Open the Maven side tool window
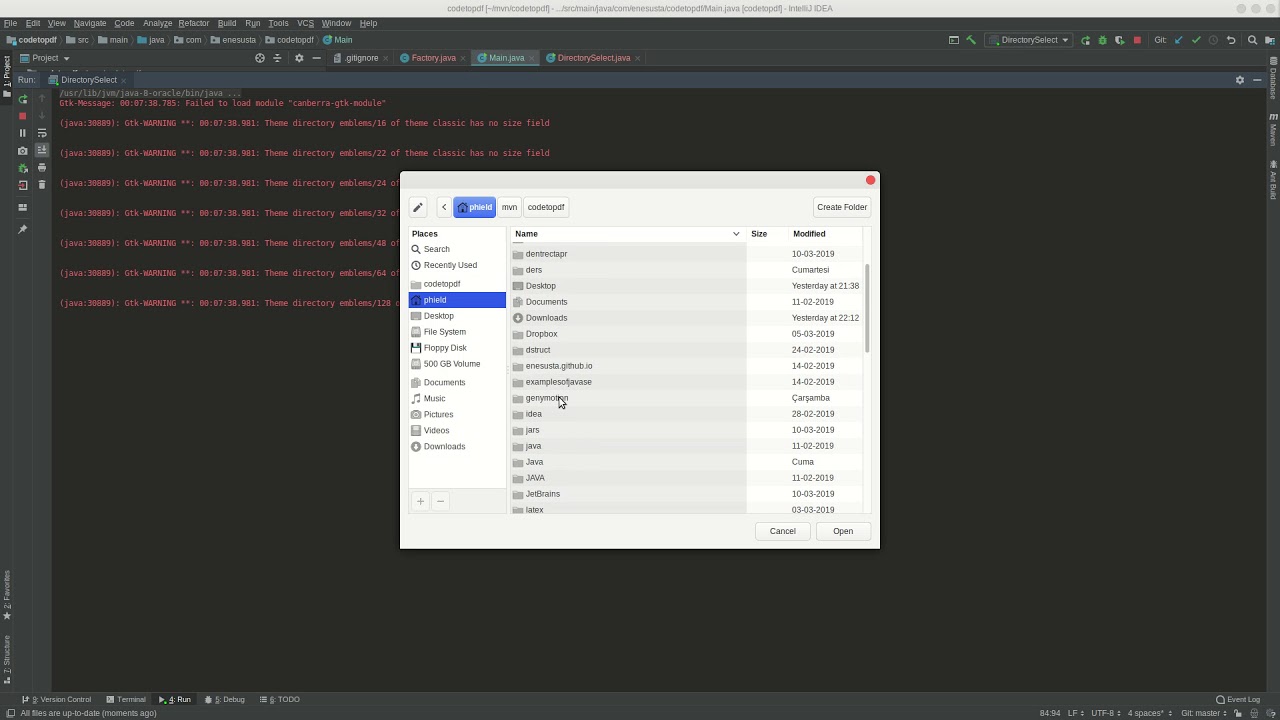Image resolution: width=1280 pixels, height=720 pixels. (1273, 129)
